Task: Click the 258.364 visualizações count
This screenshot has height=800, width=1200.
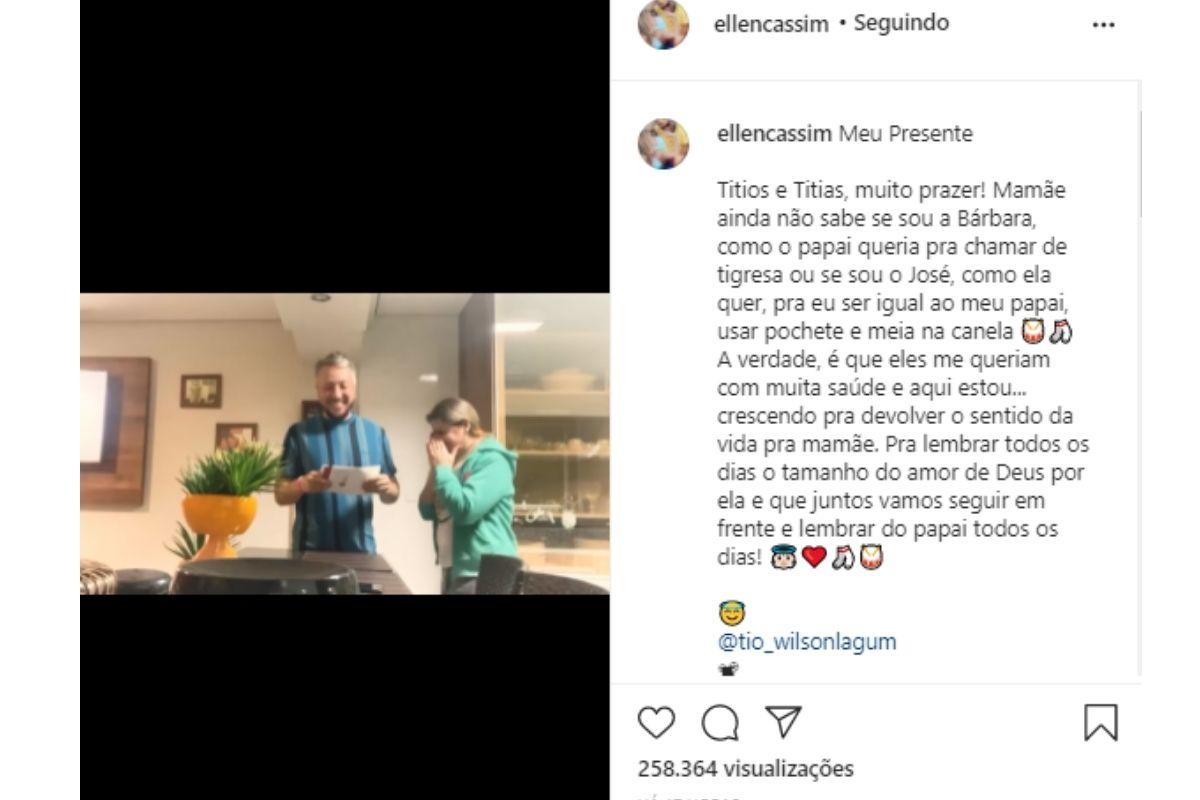Action: pyautogui.click(x=746, y=769)
